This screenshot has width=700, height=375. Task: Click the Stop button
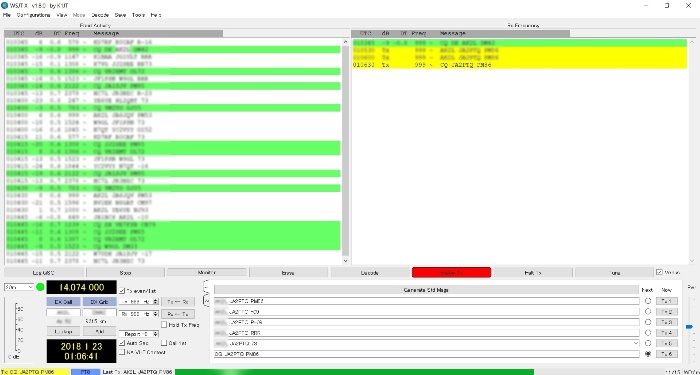coord(125,272)
